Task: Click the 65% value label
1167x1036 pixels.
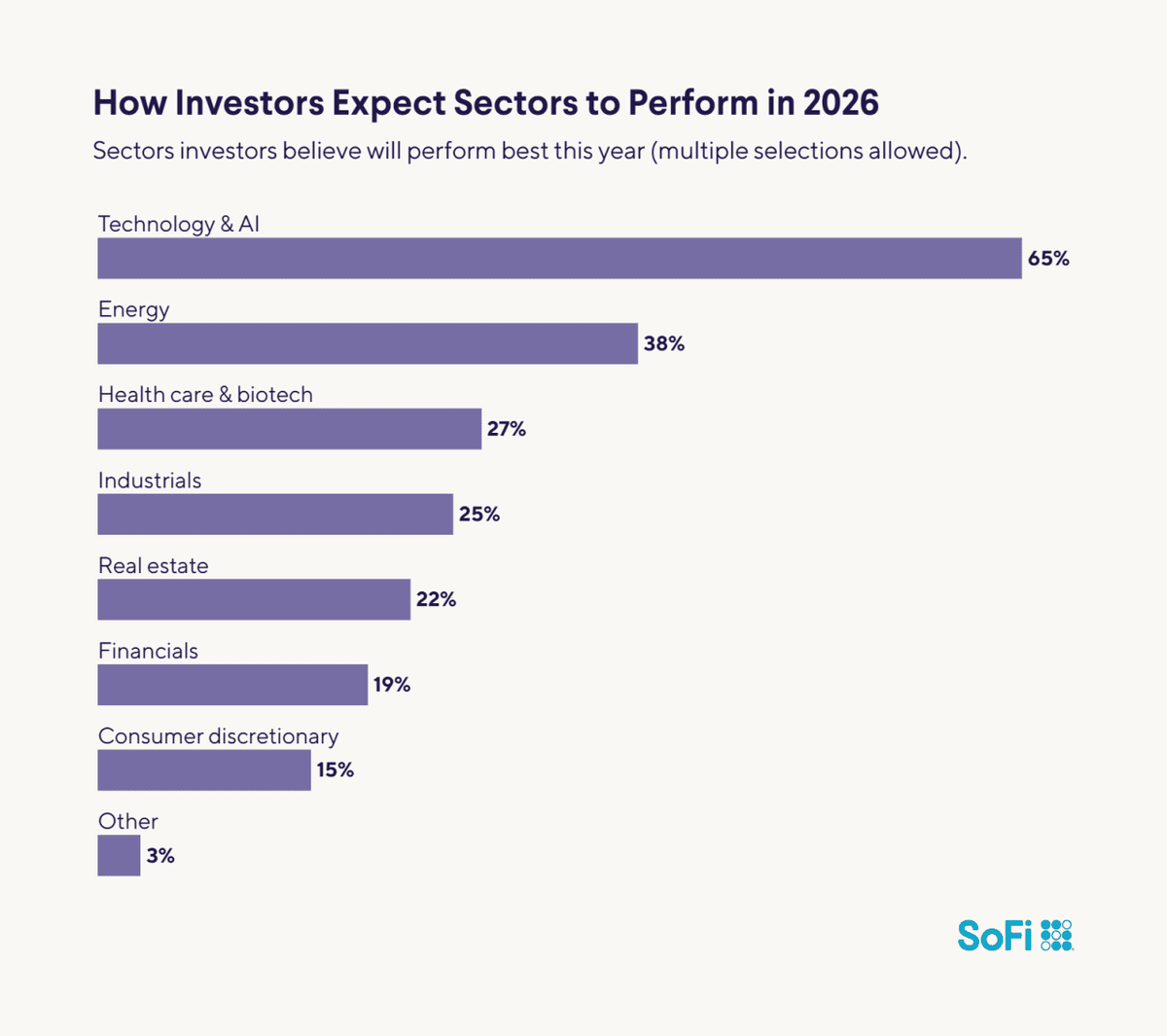Action: 1048,259
